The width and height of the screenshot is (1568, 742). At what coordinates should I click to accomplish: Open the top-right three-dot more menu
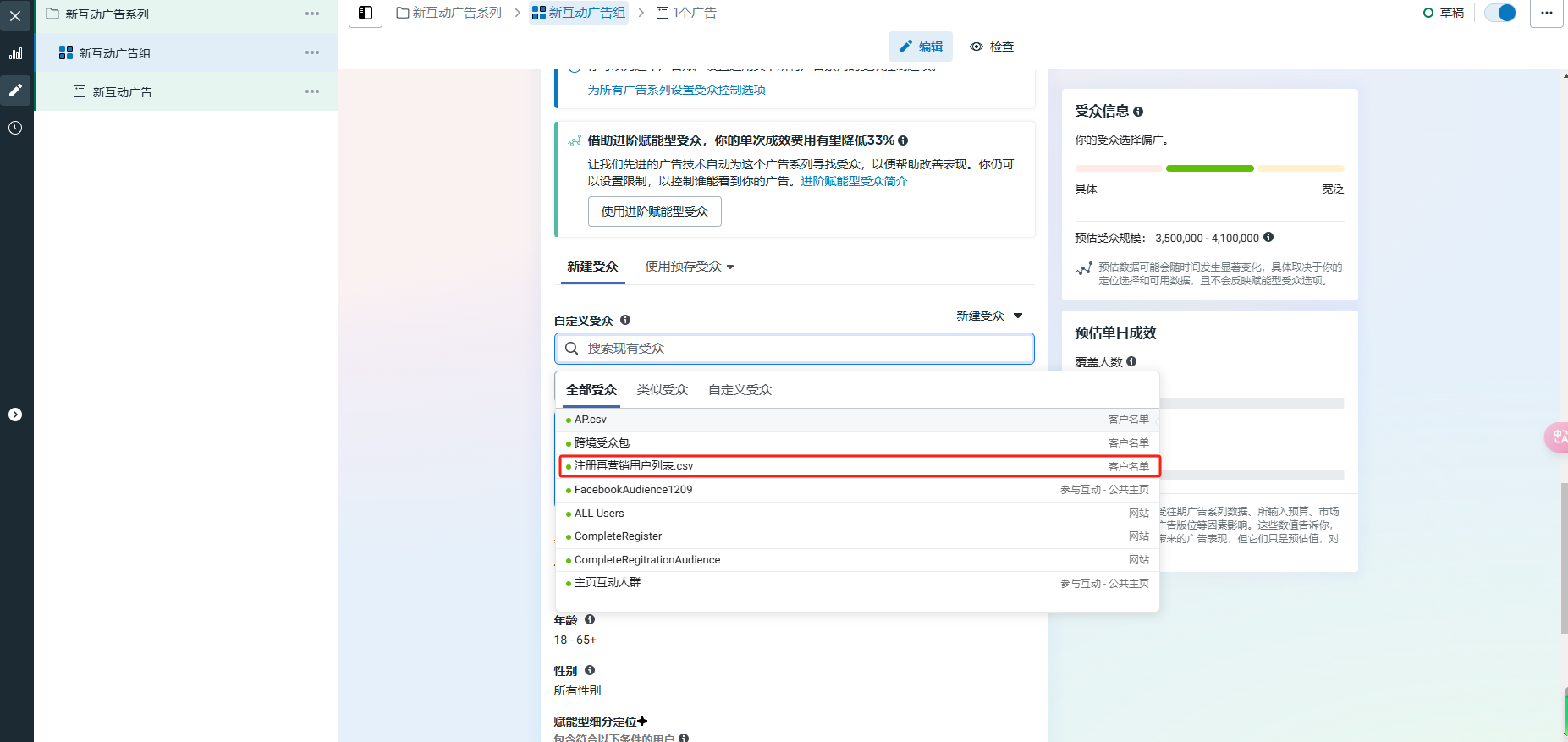[1546, 13]
